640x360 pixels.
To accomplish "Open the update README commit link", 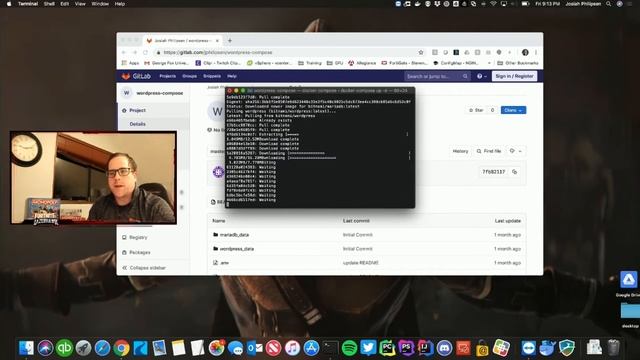I will [x=361, y=263].
